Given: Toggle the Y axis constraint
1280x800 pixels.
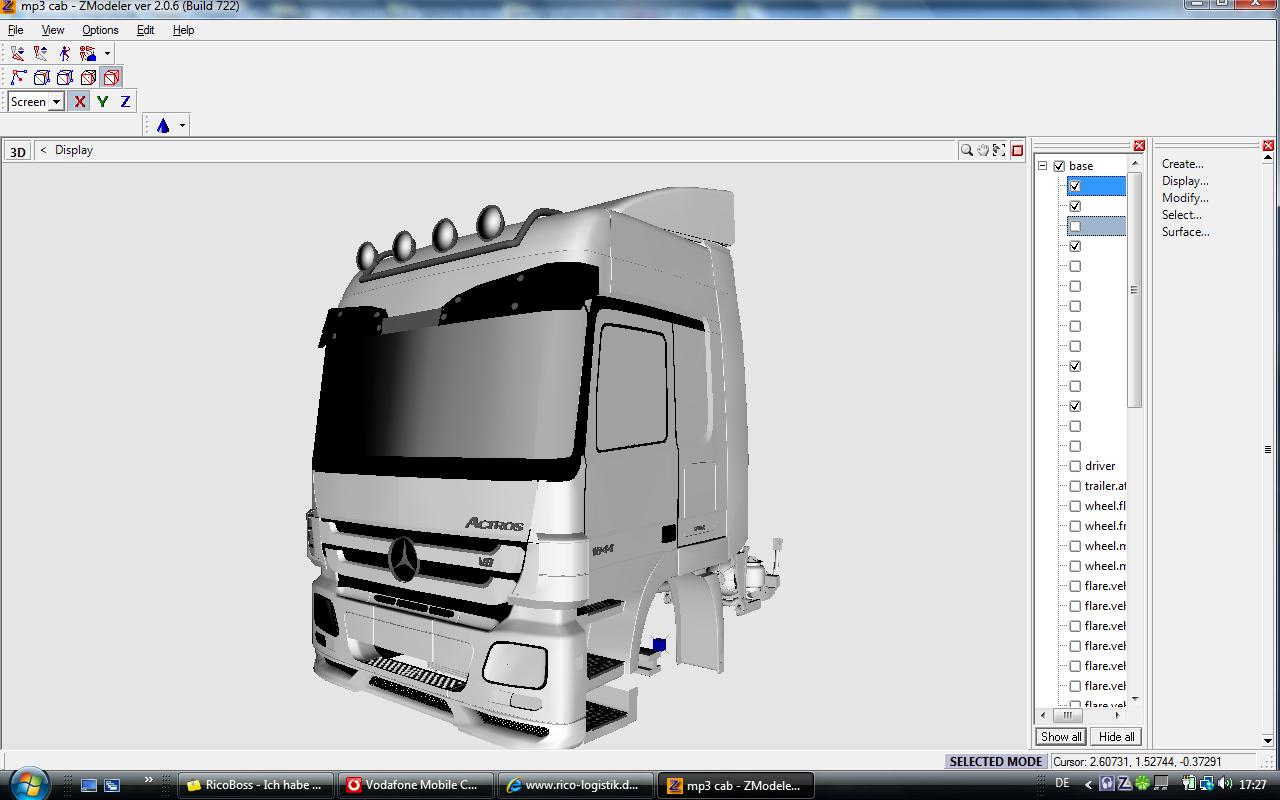Looking at the screenshot, I should pyautogui.click(x=102, y=101).
